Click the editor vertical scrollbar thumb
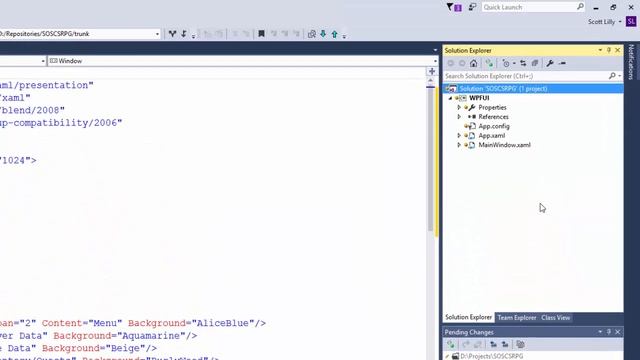The image size is (640, 360). [430, 160]
